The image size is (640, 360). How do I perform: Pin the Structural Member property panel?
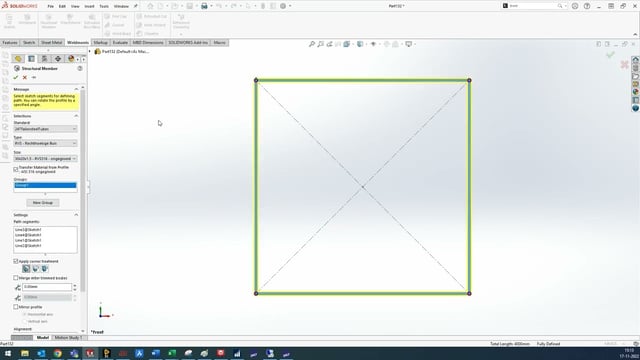[34, 77]
